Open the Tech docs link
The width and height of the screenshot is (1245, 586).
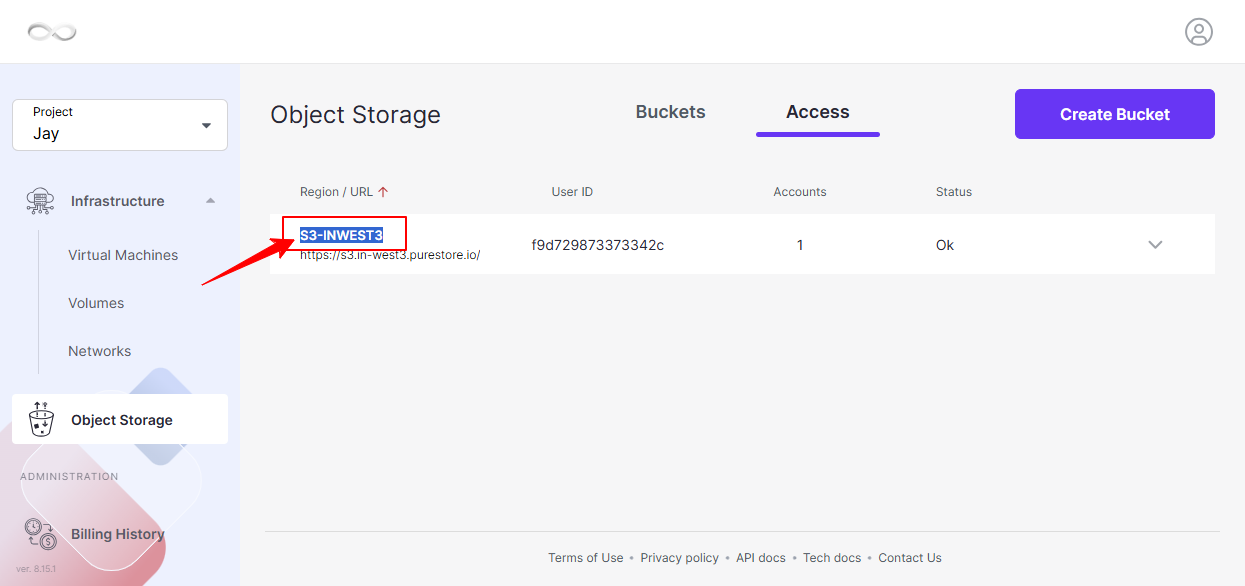click(x=832, y=558)
